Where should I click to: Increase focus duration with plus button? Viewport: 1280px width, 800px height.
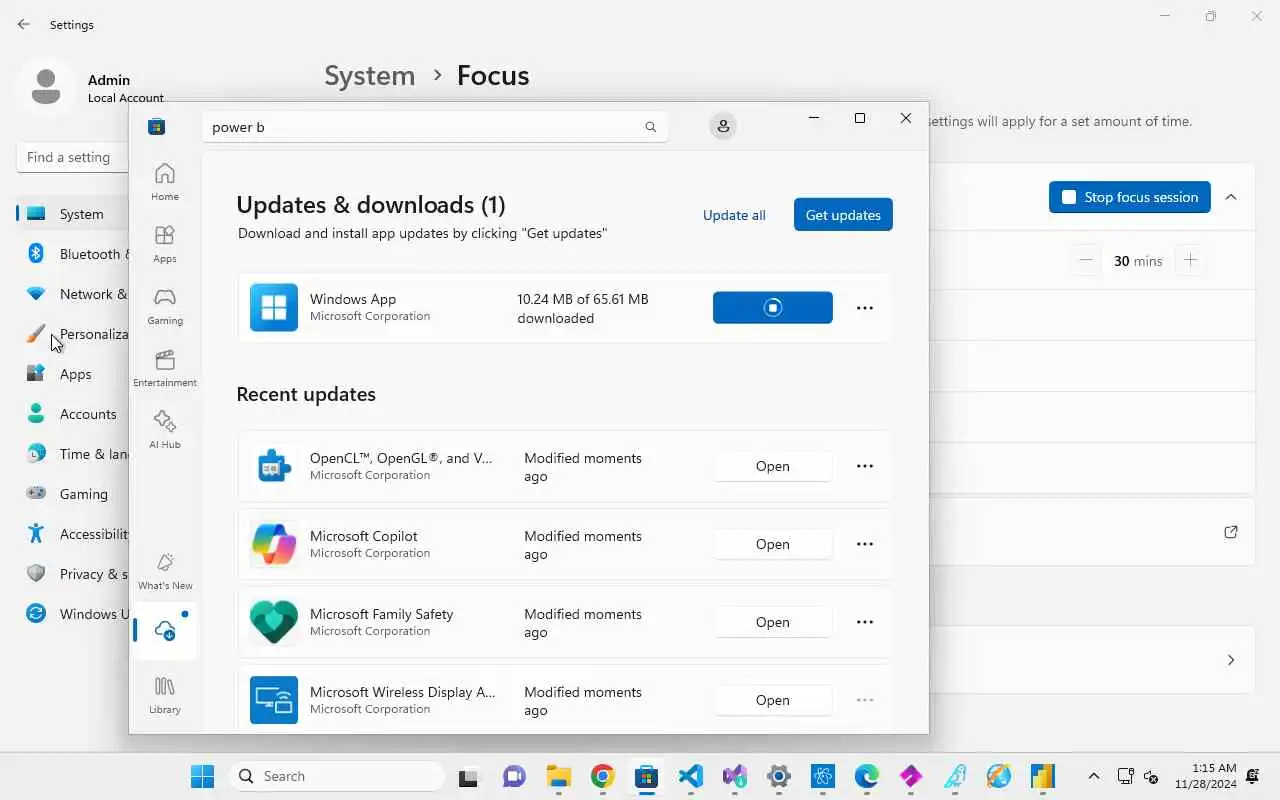click(1190, 261)
